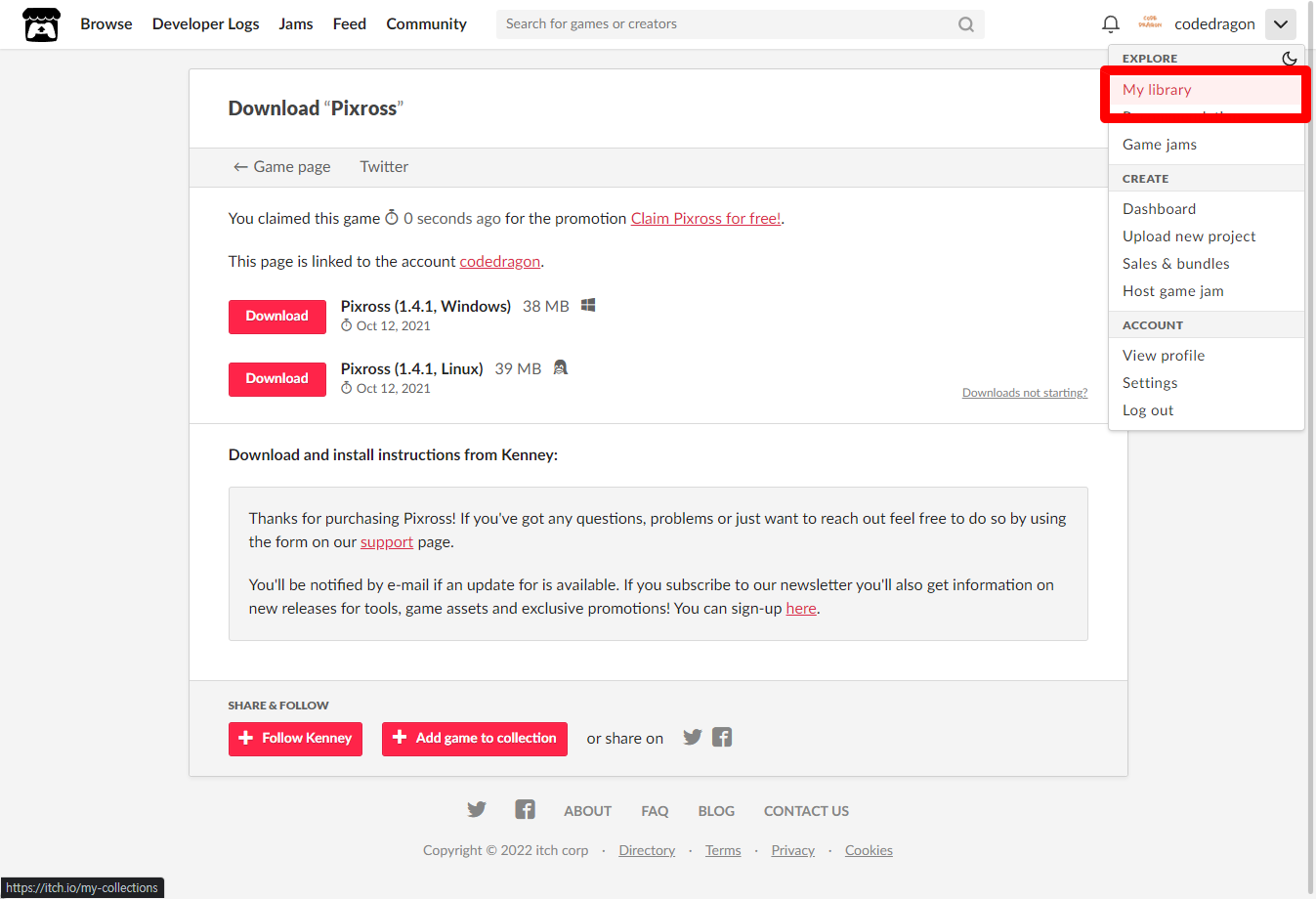Open footer Twitter icon
Screen dimensions: 1316x899
pos(477,809)
